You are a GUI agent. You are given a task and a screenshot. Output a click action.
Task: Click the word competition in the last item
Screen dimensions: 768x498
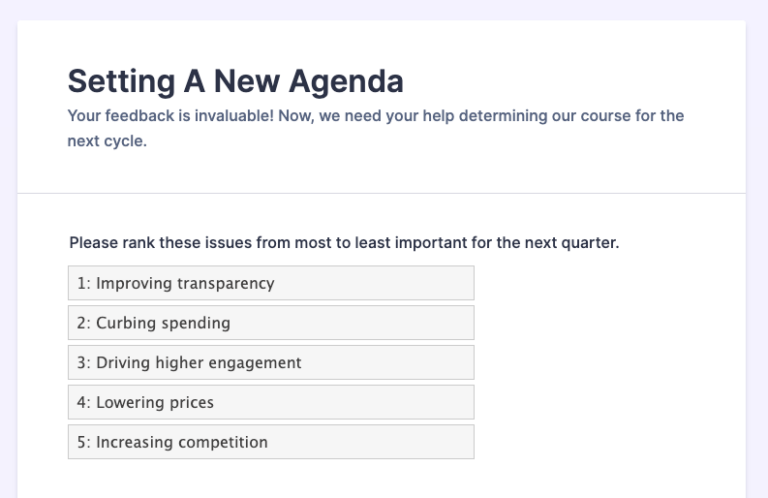221,442
